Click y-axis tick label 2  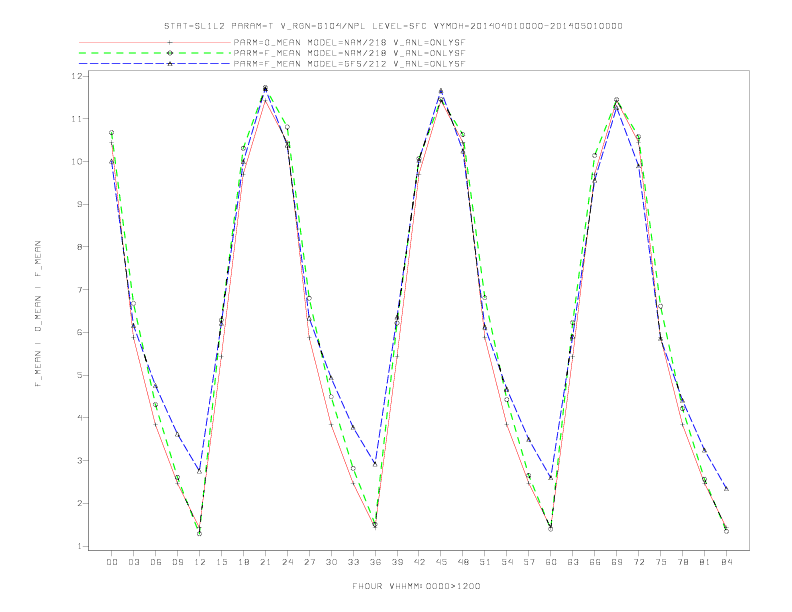click(x=79, y=503)
